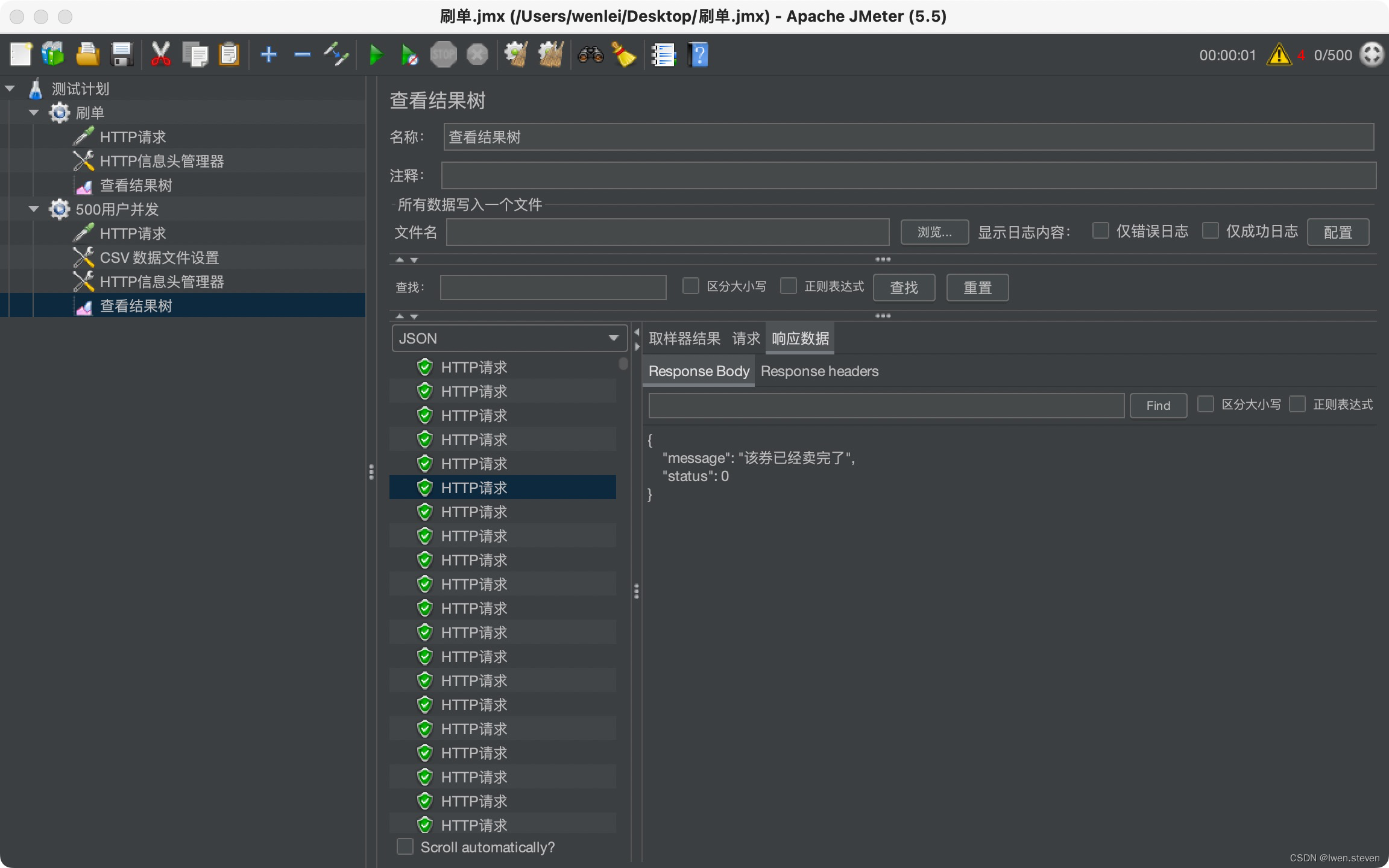Screen dimensions: 1389x868
Task: Click the 查找 search button
Action: click(x=904, y=288)
